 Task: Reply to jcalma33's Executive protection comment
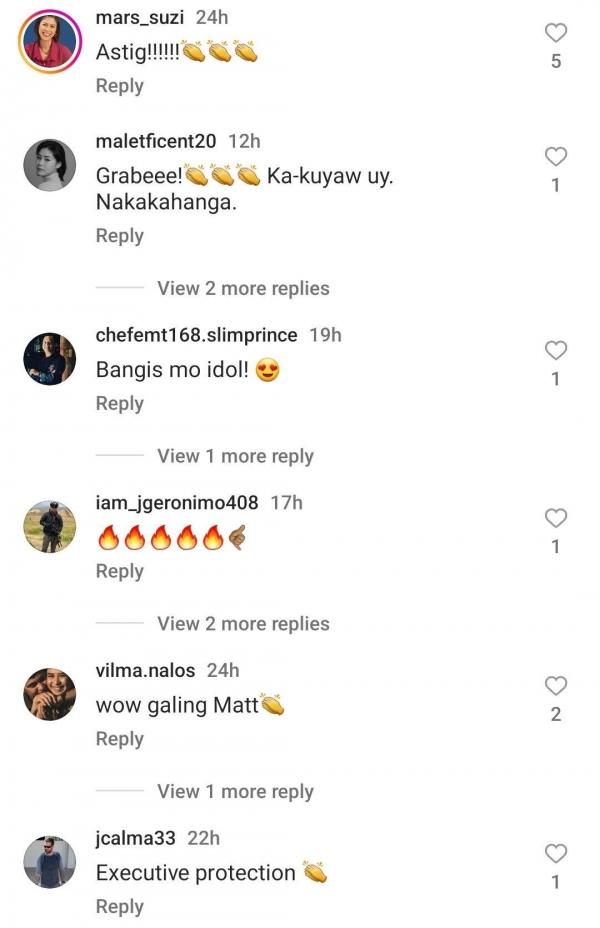point(119,906)
